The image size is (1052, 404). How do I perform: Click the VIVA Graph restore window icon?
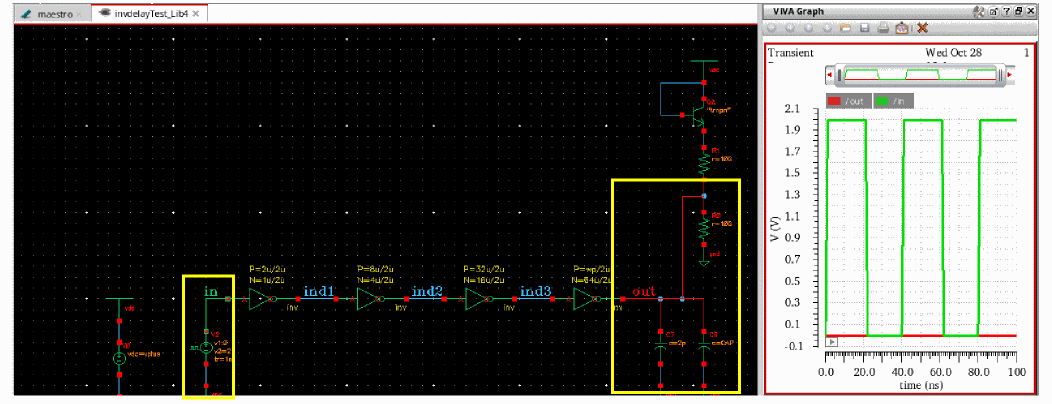coord(1018,11)
